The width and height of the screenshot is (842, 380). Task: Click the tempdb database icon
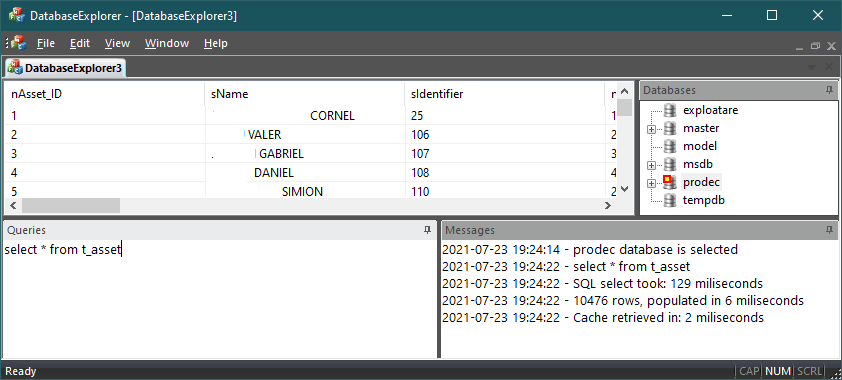[x=669, y=200]
